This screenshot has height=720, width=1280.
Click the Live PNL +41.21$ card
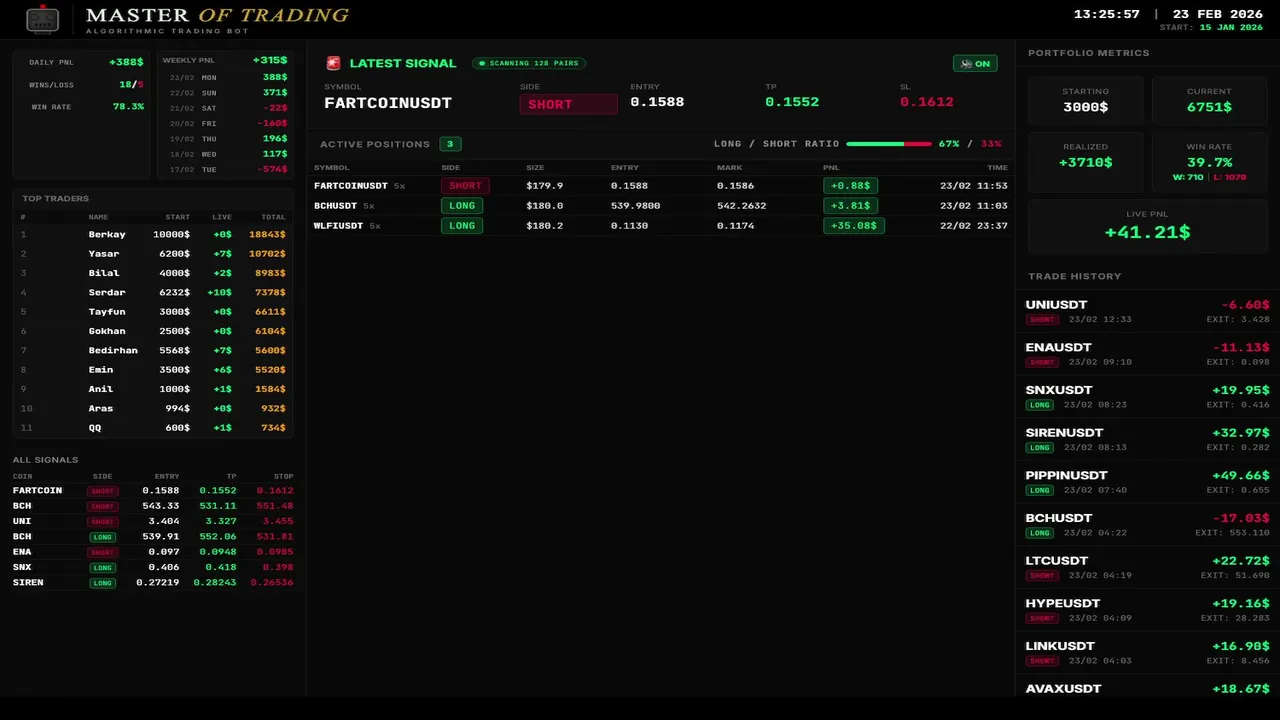pyautogui.click(x=1147, y=226)
